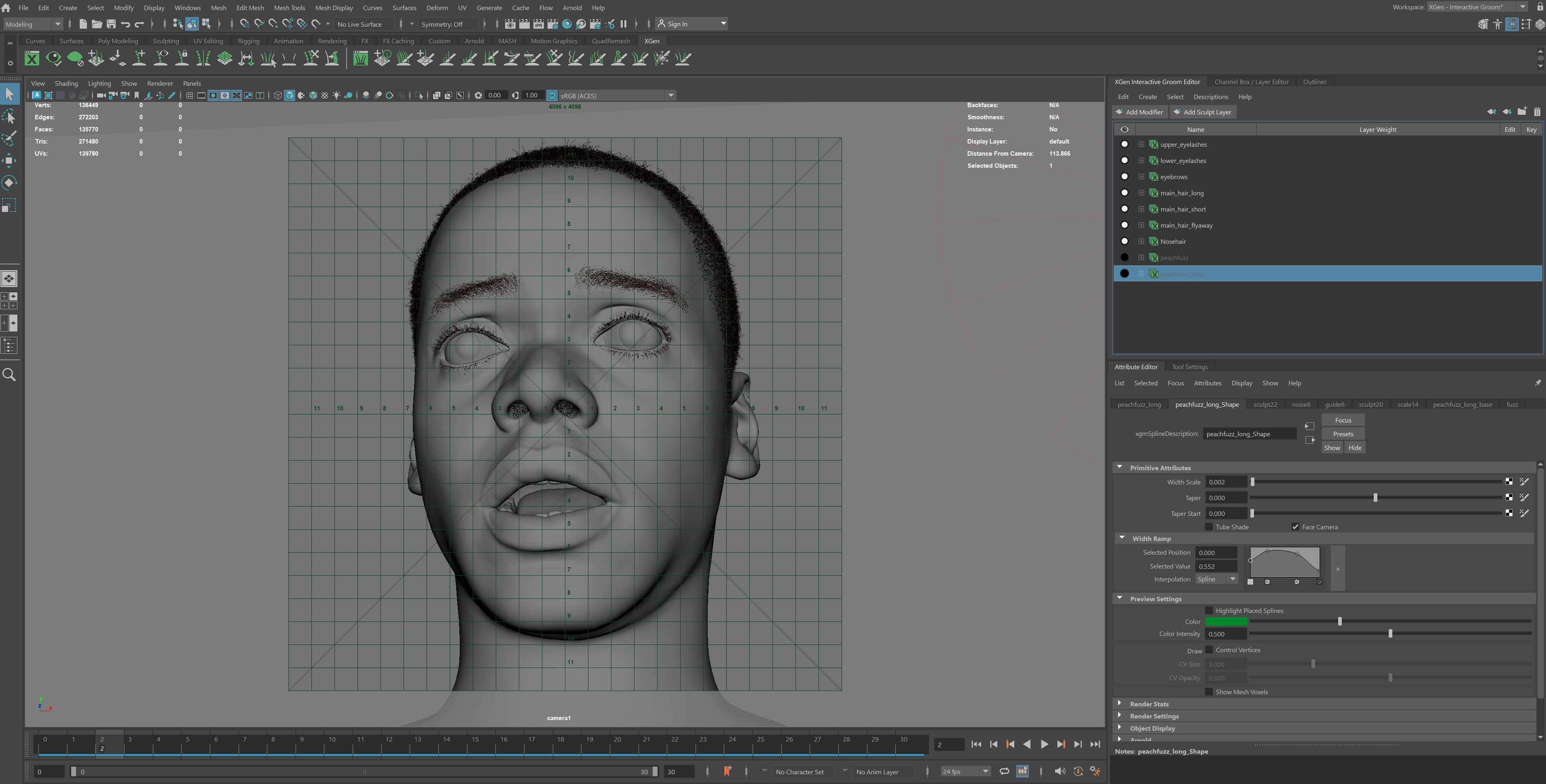Toggle visibility of eyebrows description

tap(1124, 177)
